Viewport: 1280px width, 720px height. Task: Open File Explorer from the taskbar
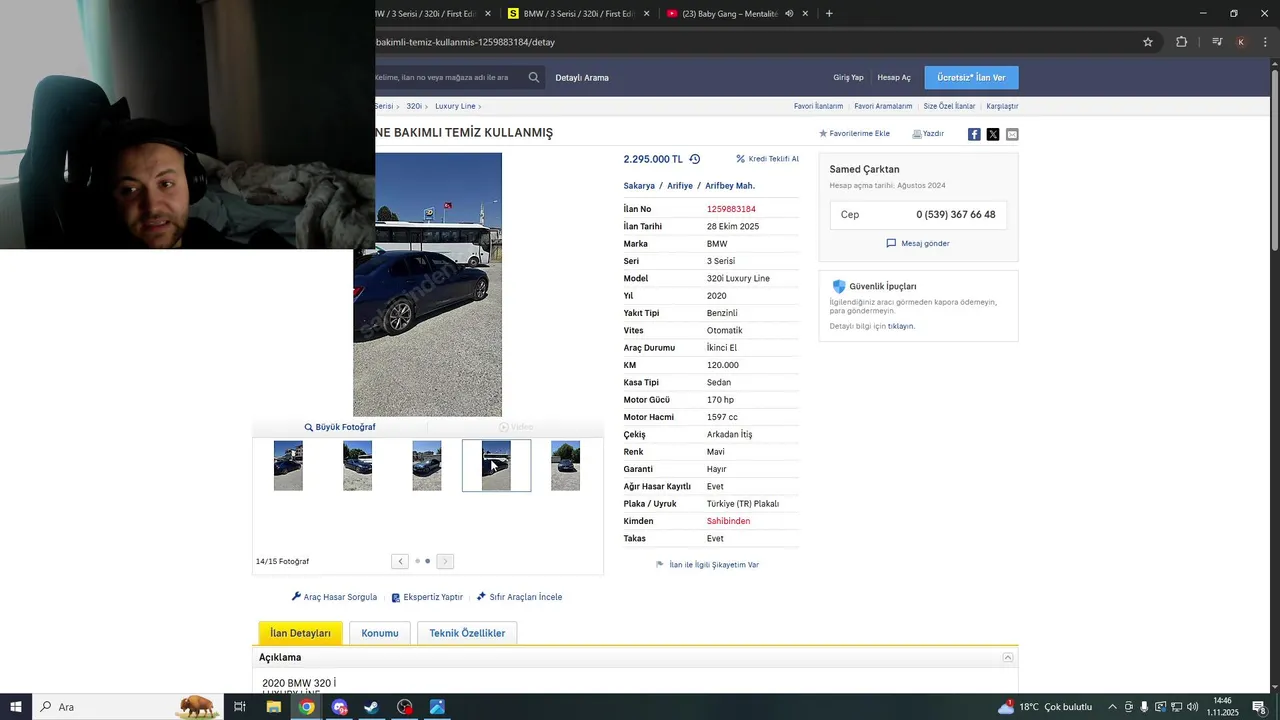[x=274, y=707]
